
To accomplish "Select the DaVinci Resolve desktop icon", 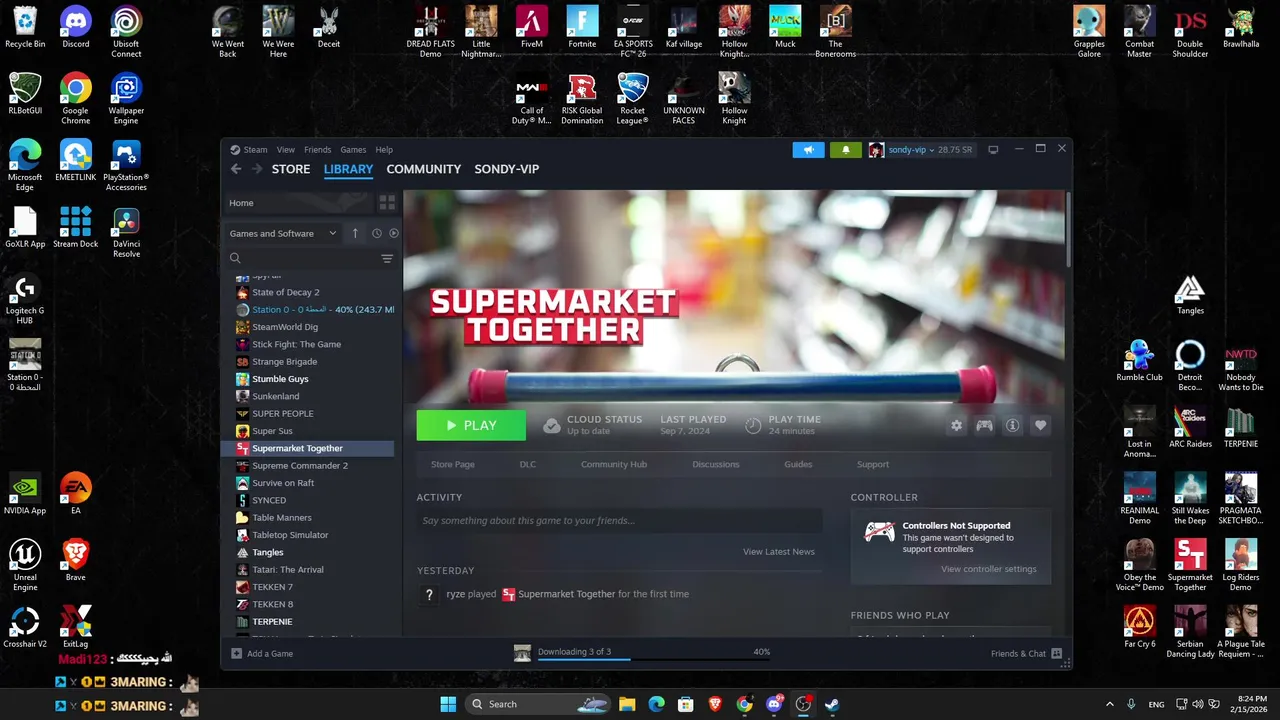I will (x=126, y=232).
